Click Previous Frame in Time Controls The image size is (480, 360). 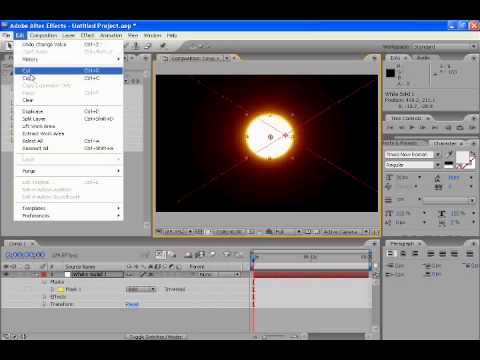[x=401, y=128]
